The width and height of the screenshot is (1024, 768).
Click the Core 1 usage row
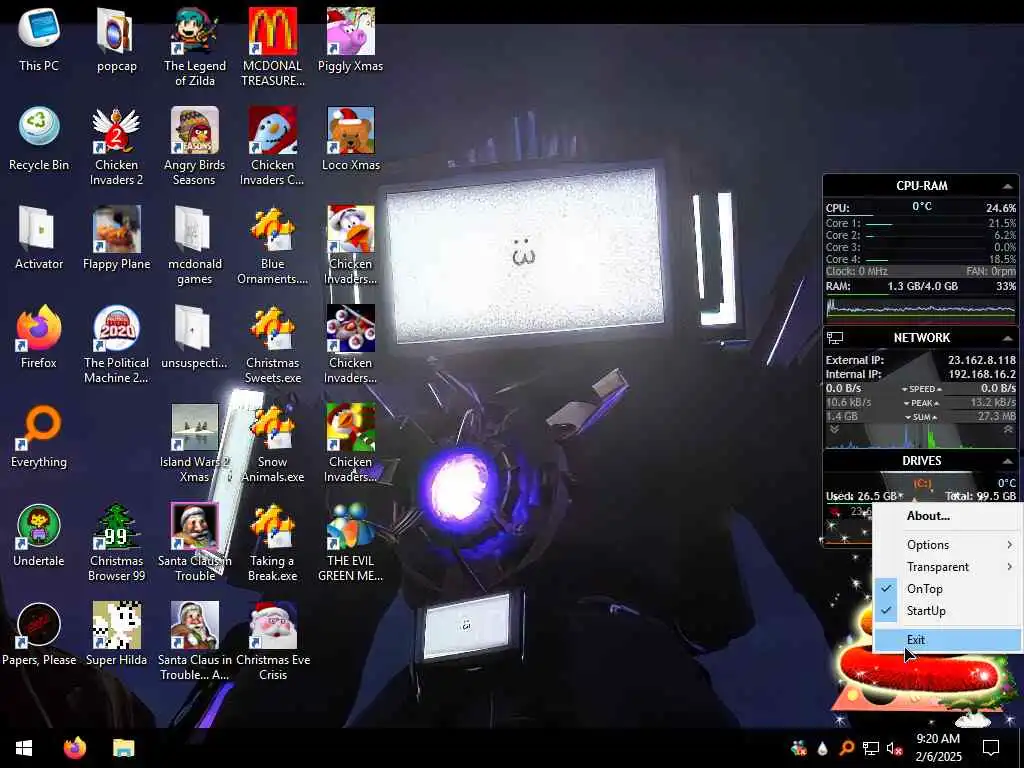tap(921, 223)
